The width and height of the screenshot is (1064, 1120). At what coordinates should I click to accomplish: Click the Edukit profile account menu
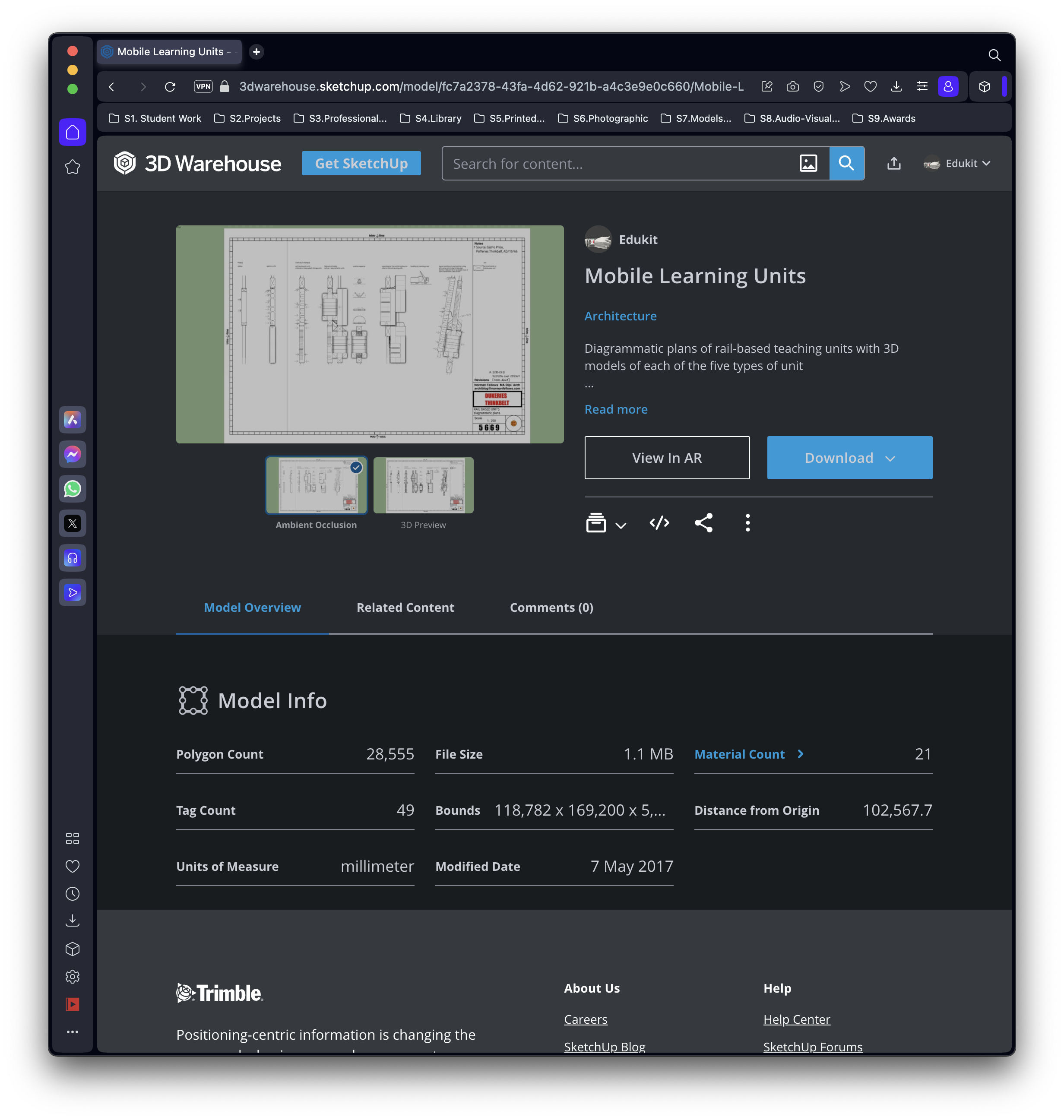tap(956, 163)
